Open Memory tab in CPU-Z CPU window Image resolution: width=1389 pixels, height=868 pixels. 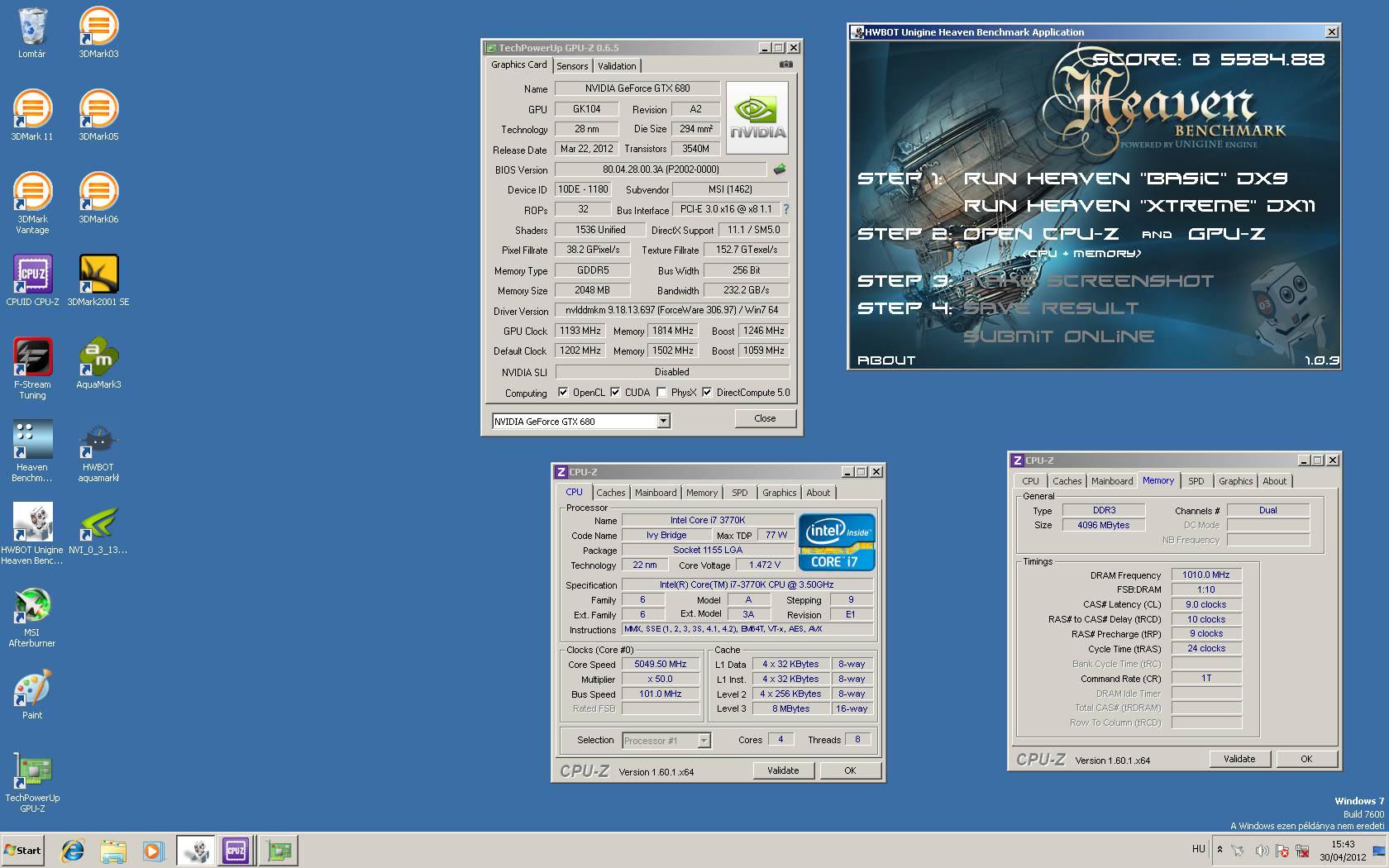coord(702,493)
